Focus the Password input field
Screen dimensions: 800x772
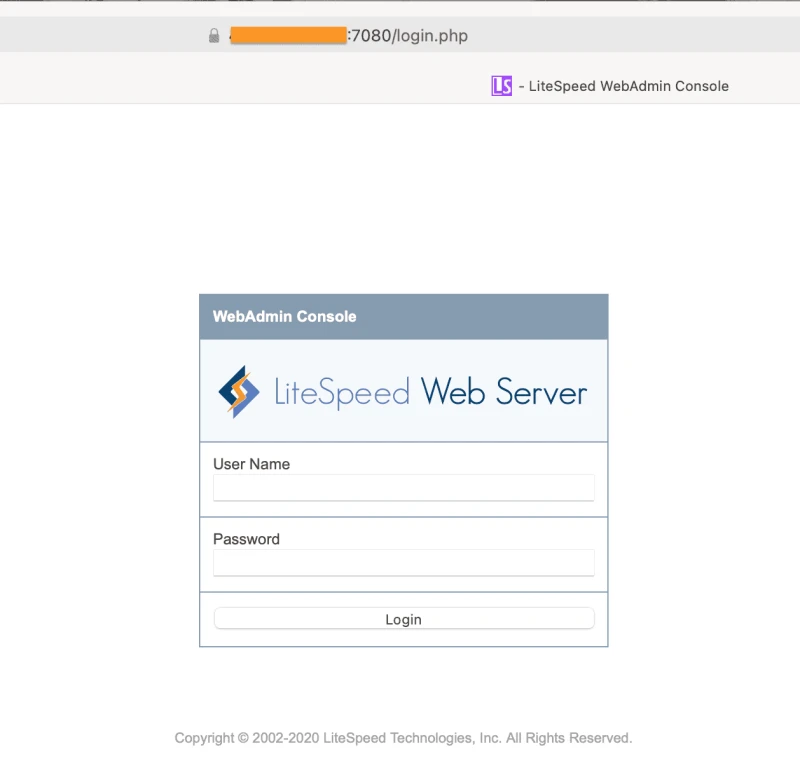tap(404, 563)
